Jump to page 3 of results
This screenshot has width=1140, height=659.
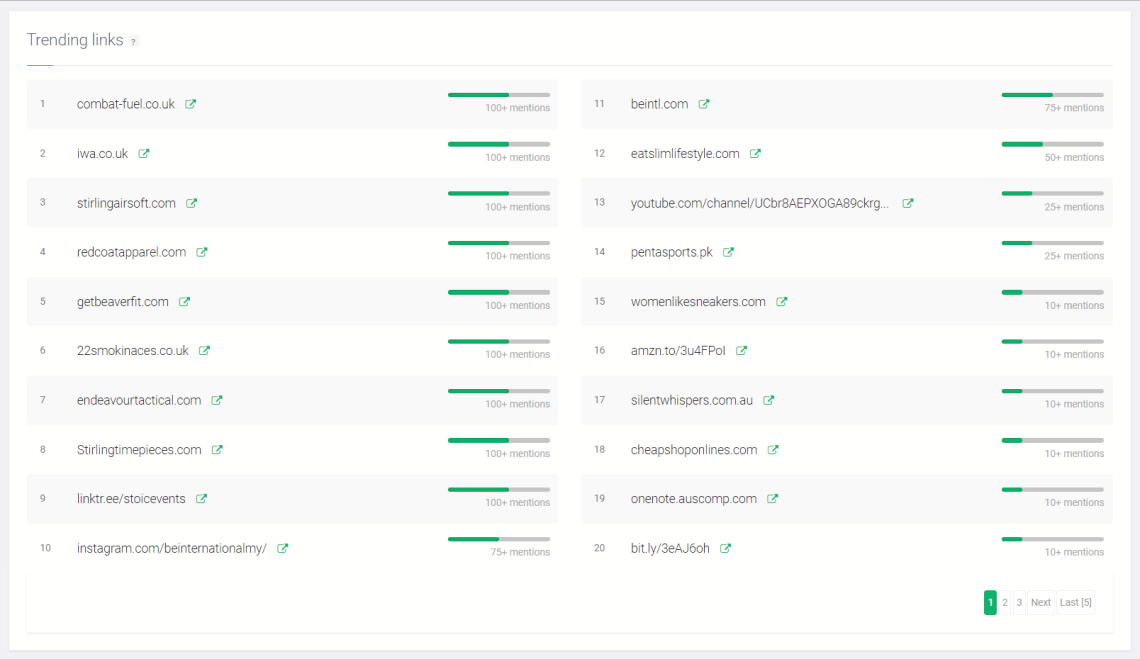[1019, 602]
